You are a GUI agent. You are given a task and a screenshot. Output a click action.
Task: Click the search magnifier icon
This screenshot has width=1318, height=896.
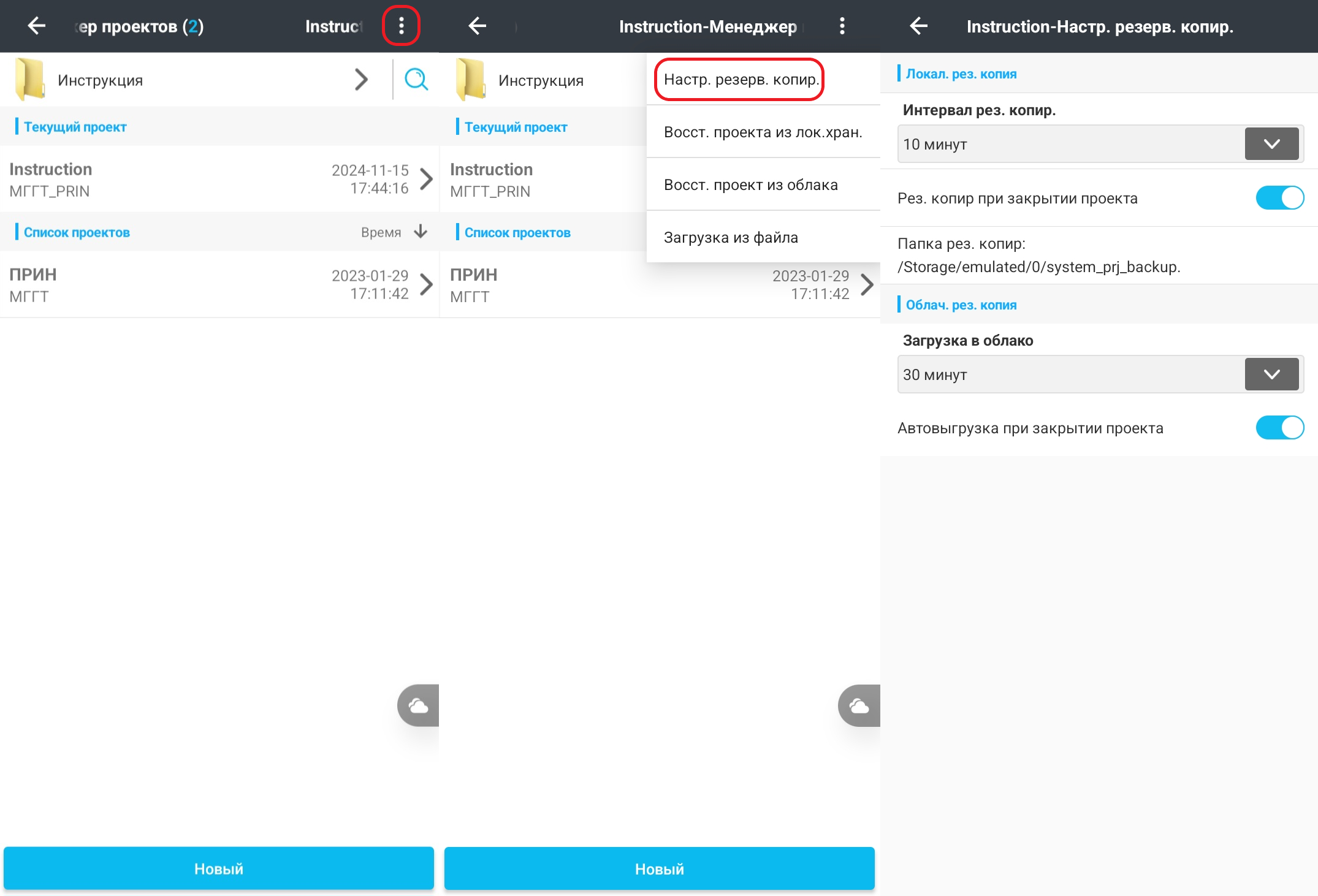416,80
